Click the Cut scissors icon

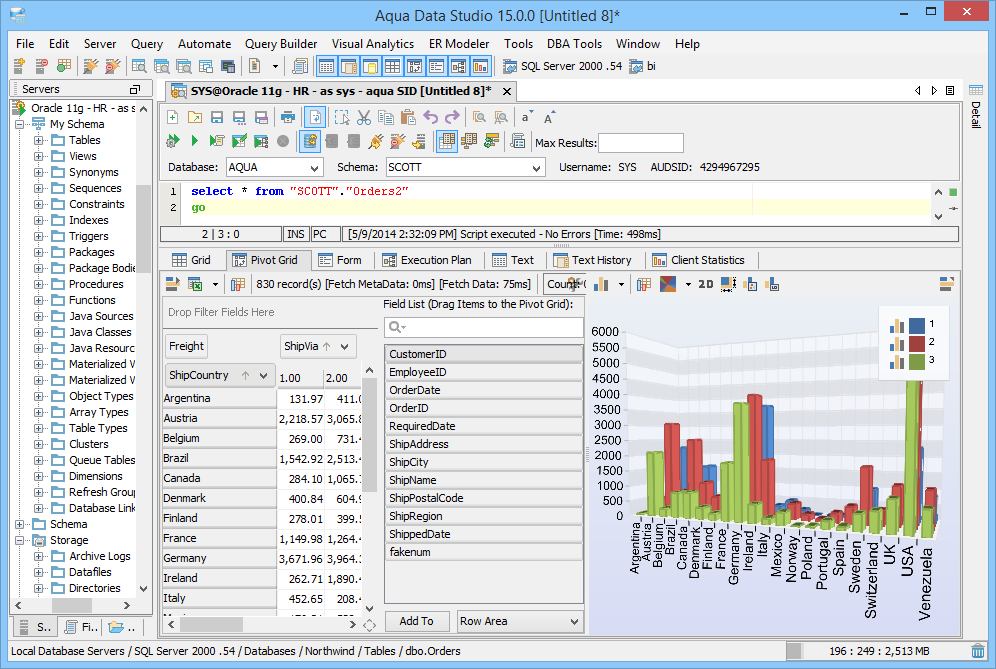(364, 117)
